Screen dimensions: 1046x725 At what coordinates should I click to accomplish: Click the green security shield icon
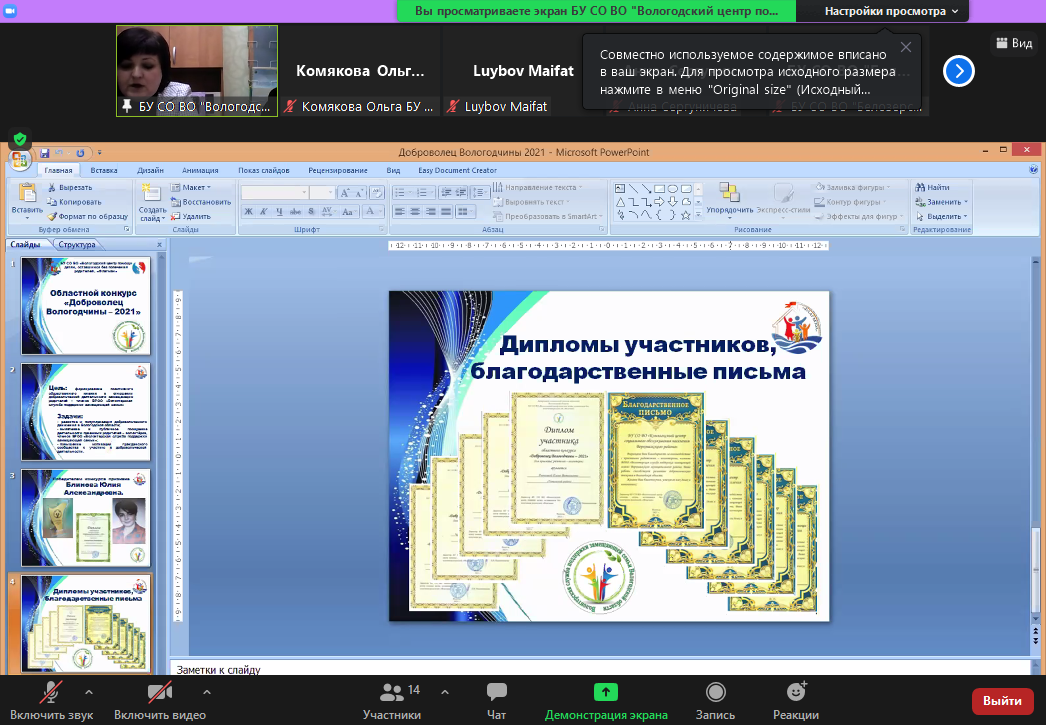[19, 139]
